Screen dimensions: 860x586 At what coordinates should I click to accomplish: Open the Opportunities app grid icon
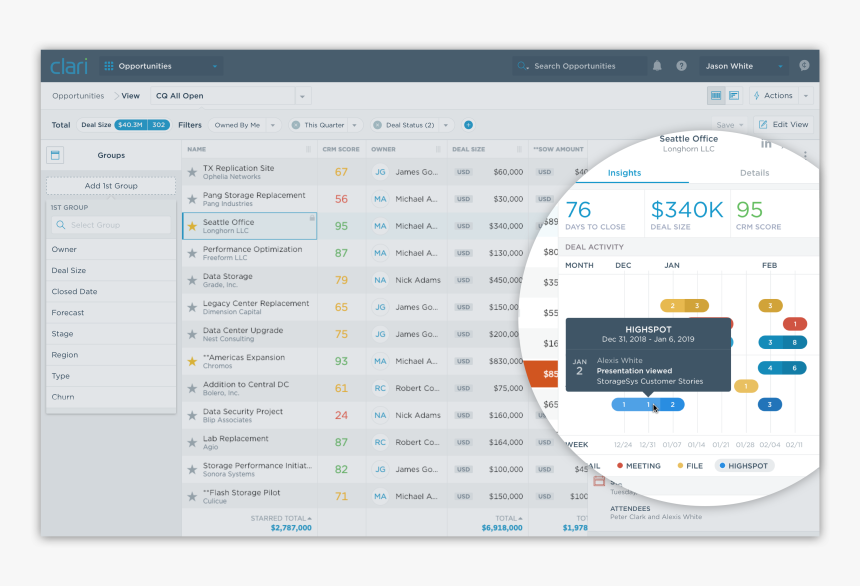point(109,66)
